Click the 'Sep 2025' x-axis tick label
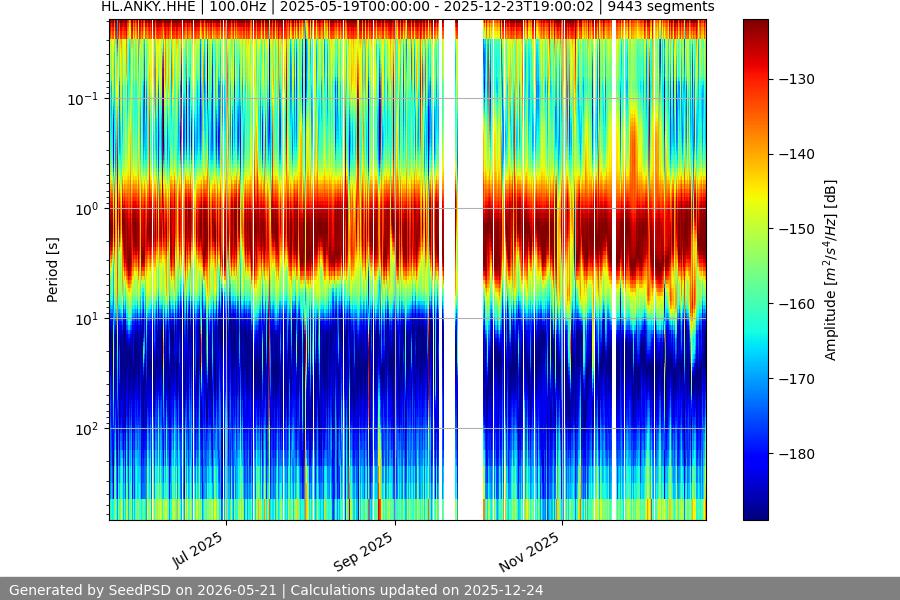The height and width of the screenshot is (600, 900). click(x=363, y=551)
